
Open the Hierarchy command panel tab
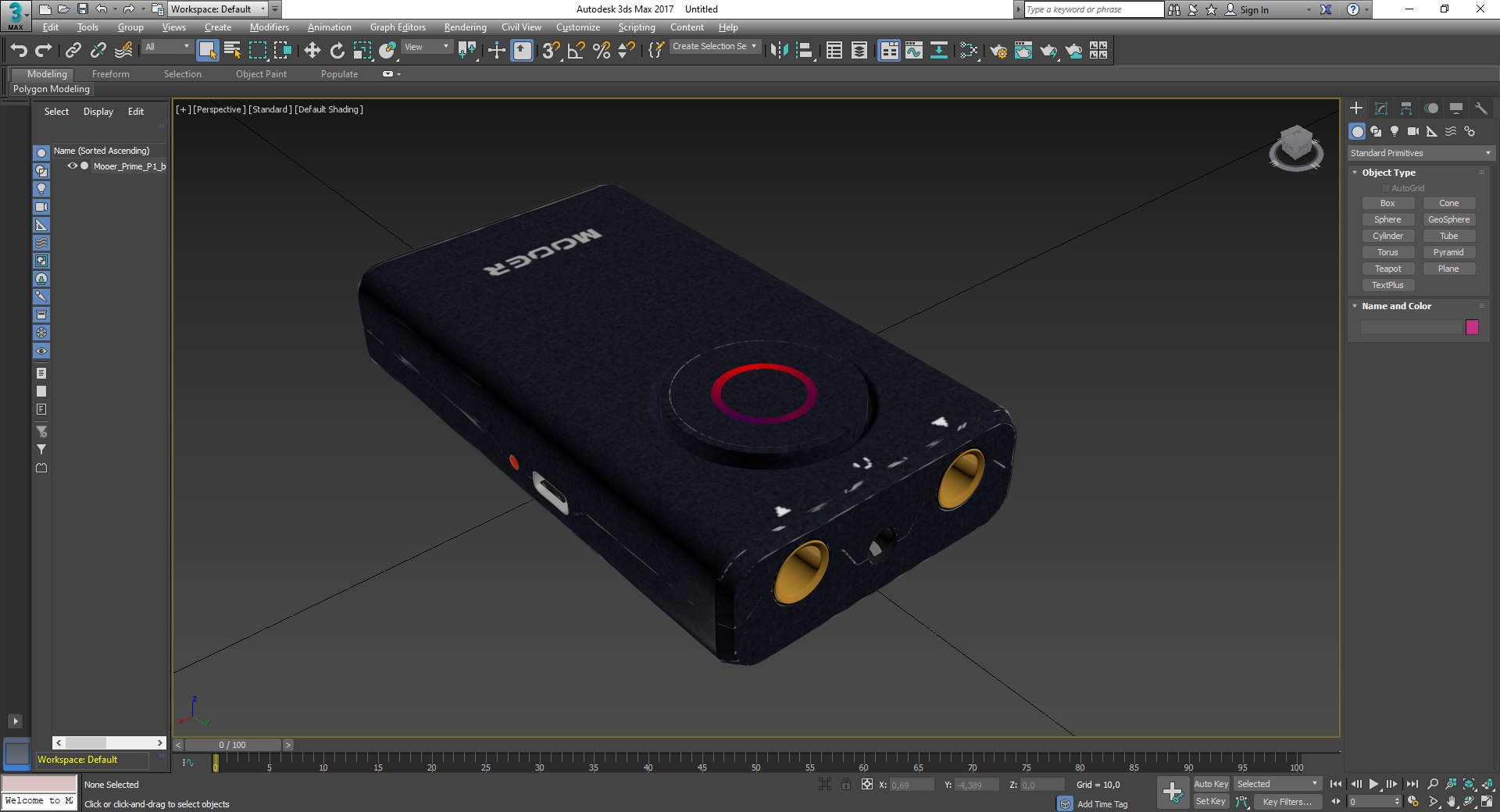[1405, 108]
